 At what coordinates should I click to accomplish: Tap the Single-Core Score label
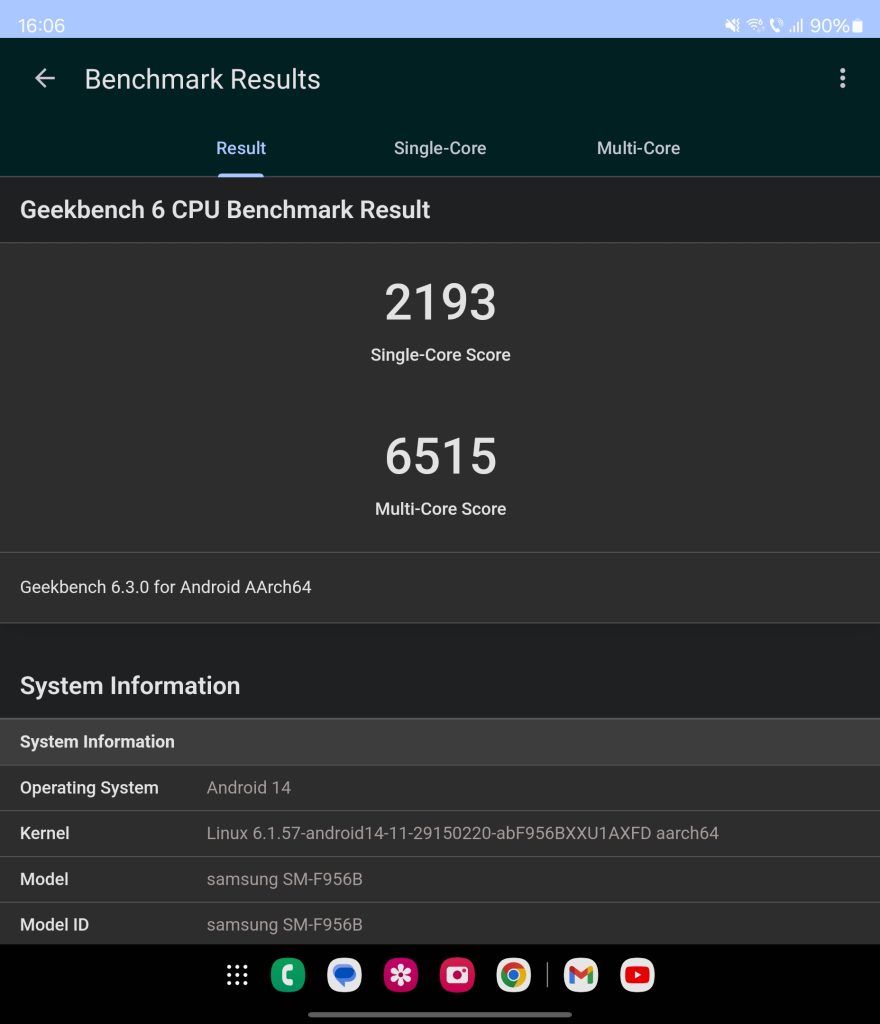(440, 355)
